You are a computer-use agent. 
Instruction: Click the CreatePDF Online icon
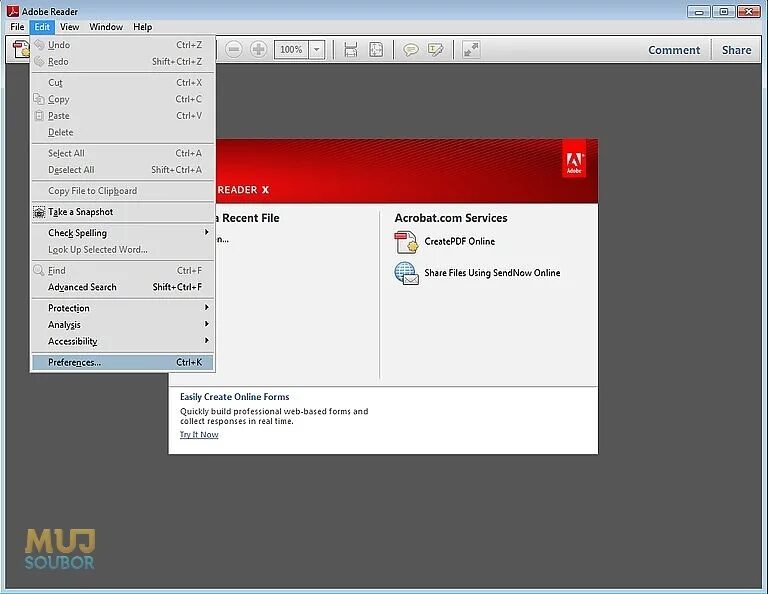point(406,242)
